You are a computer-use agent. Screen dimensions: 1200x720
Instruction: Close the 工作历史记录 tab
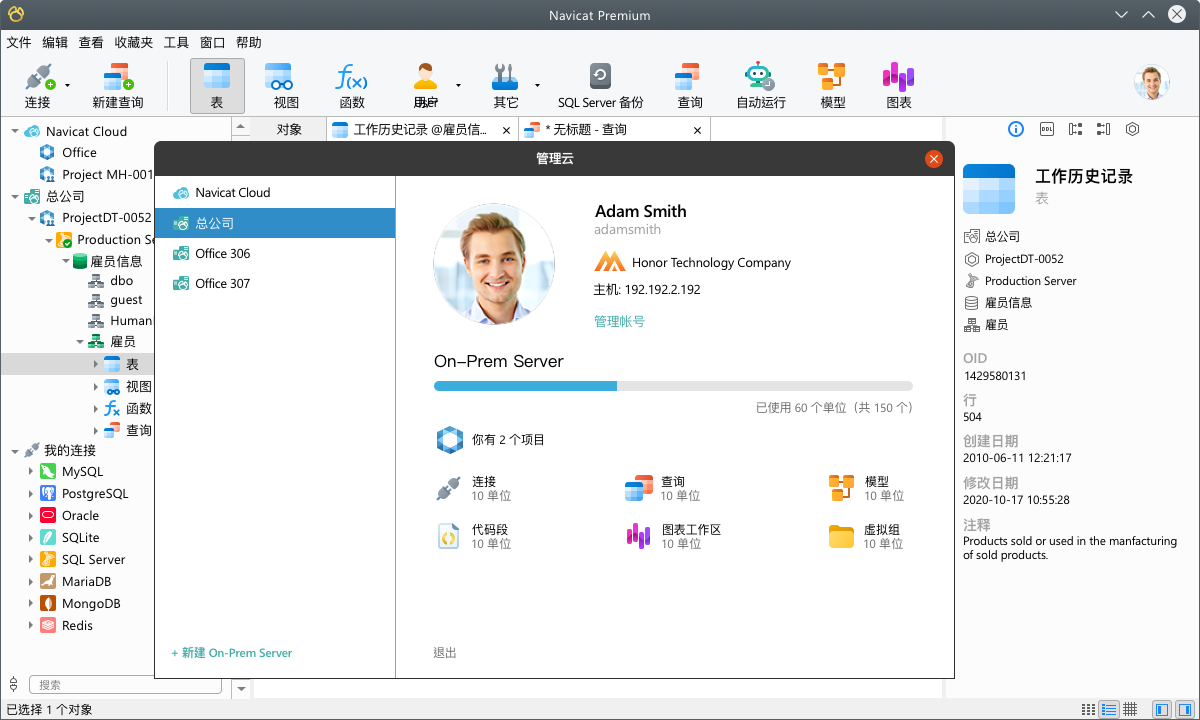506,130
